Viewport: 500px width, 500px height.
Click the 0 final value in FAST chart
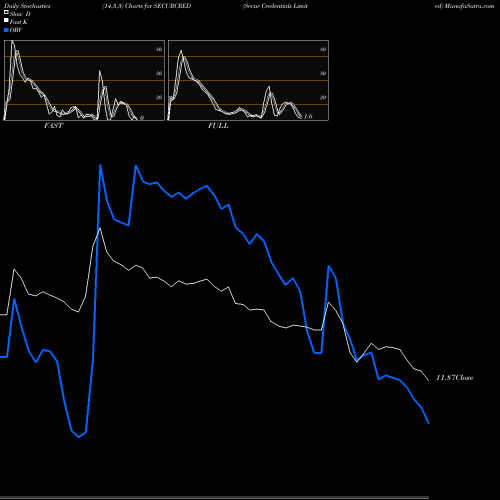pos(142,118)
